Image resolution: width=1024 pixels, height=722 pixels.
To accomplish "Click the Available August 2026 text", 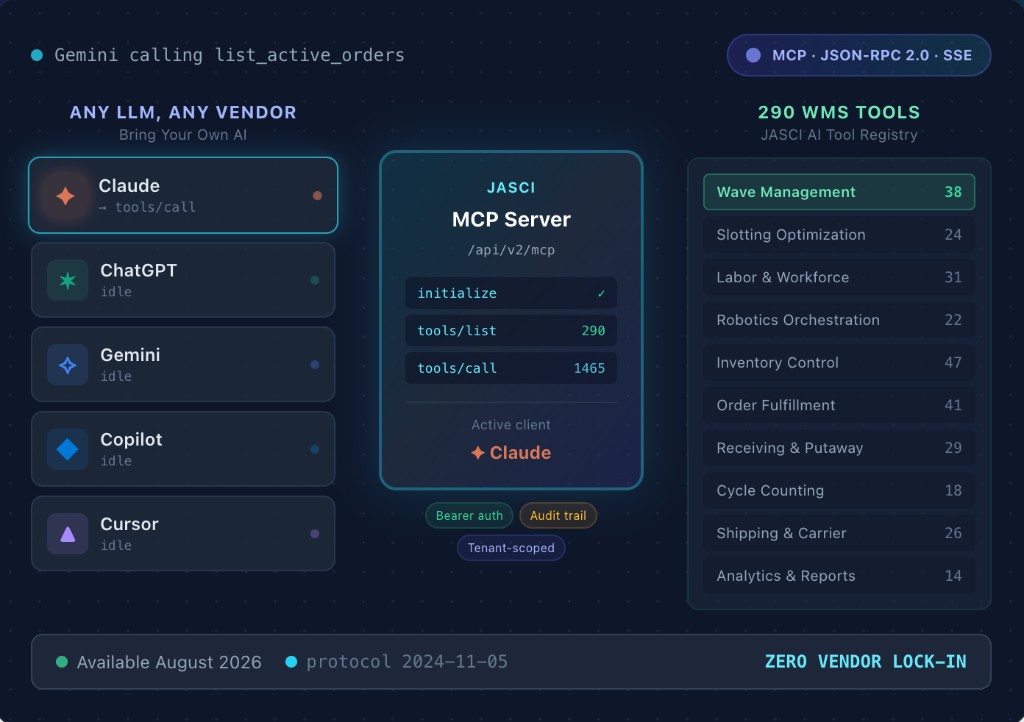I will pyautogui.click(x=169, y=663).
